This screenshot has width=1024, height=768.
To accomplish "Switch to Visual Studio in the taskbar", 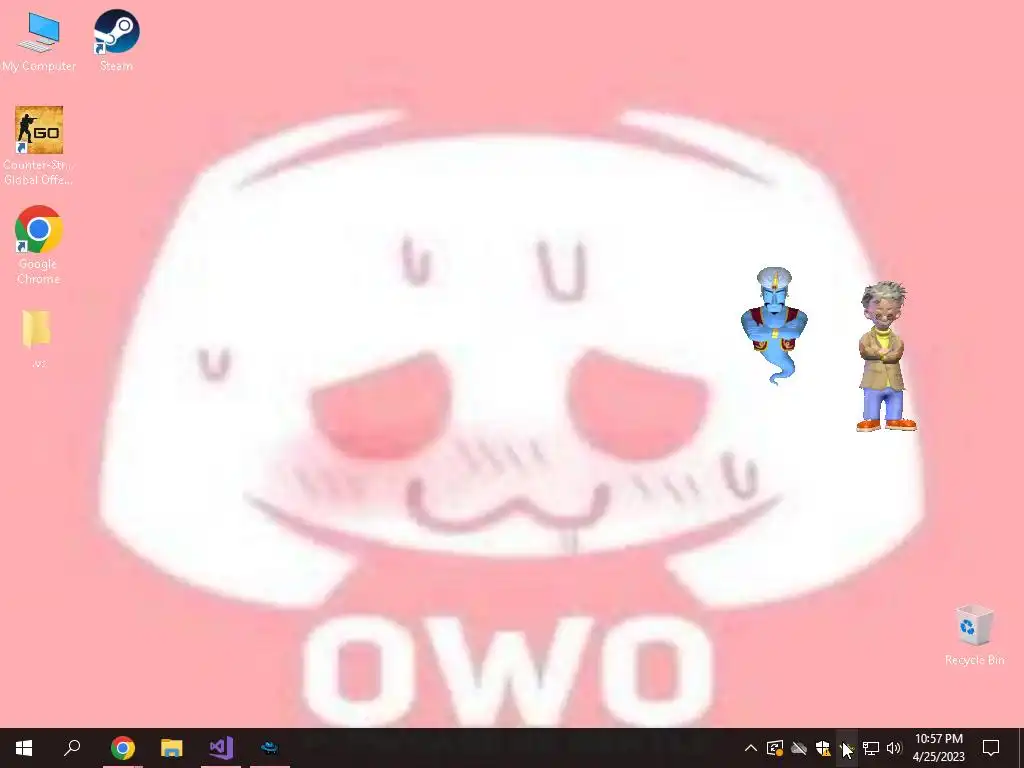I will pyautogui.click(x=221, y=748).
